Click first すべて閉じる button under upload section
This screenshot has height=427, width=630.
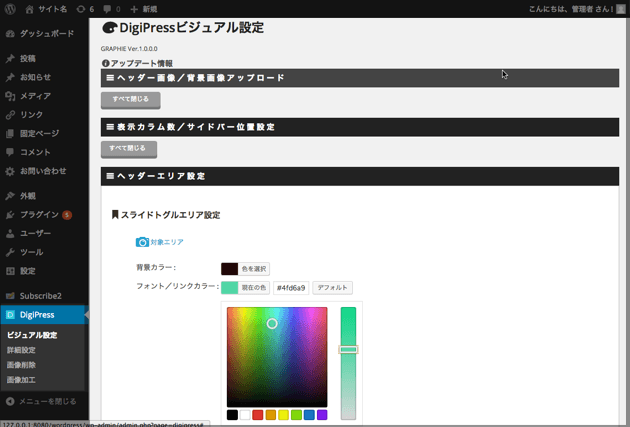click(x=131, y=100)
